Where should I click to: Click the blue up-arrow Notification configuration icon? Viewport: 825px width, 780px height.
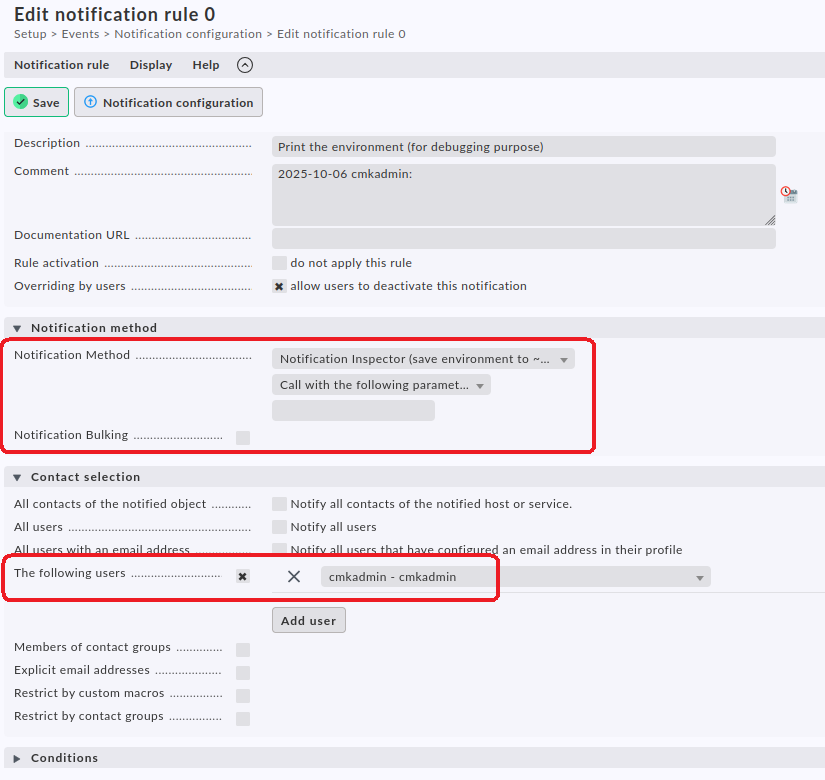click(x=90, y=102)
